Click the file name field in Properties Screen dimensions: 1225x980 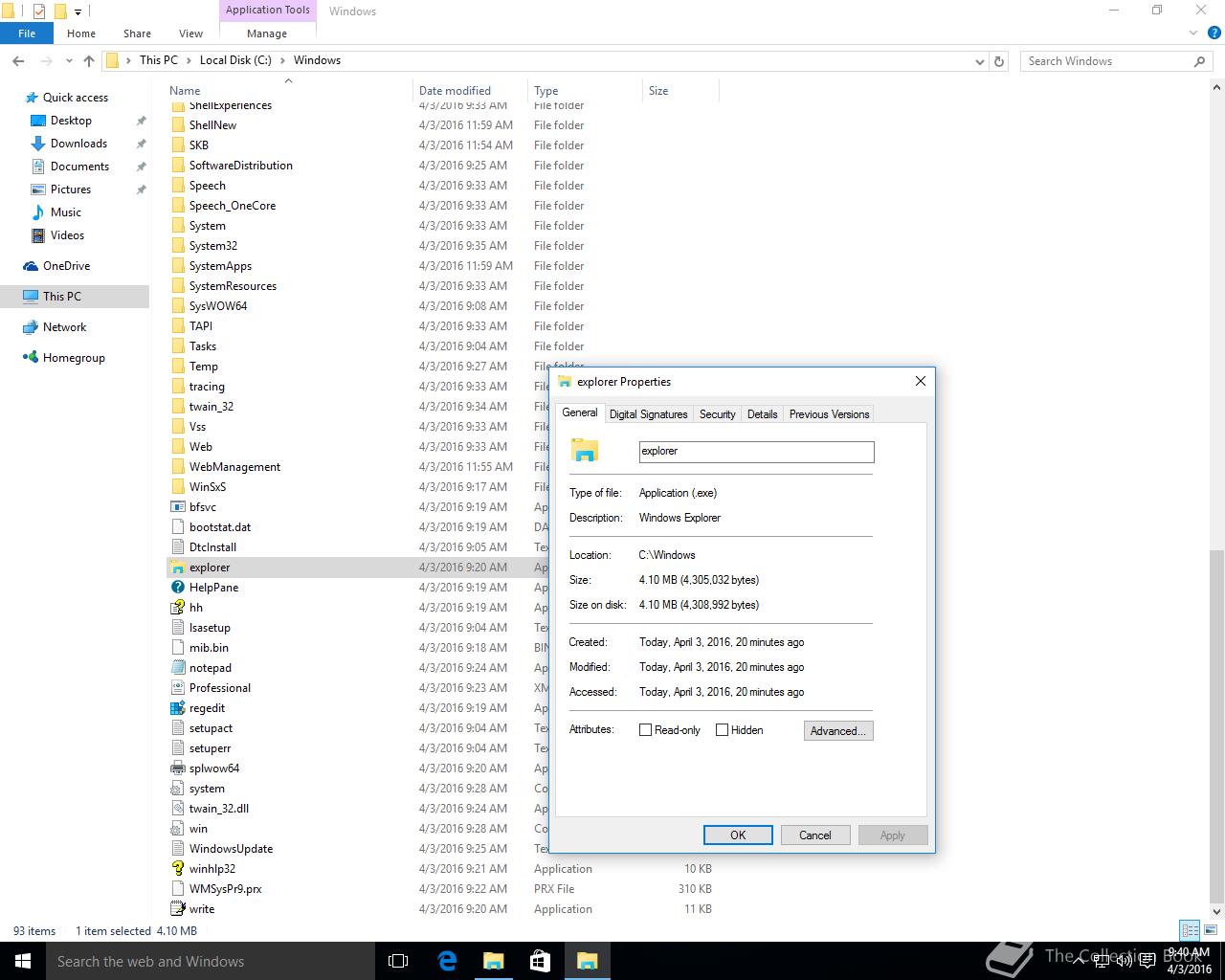tap(756, 452)
